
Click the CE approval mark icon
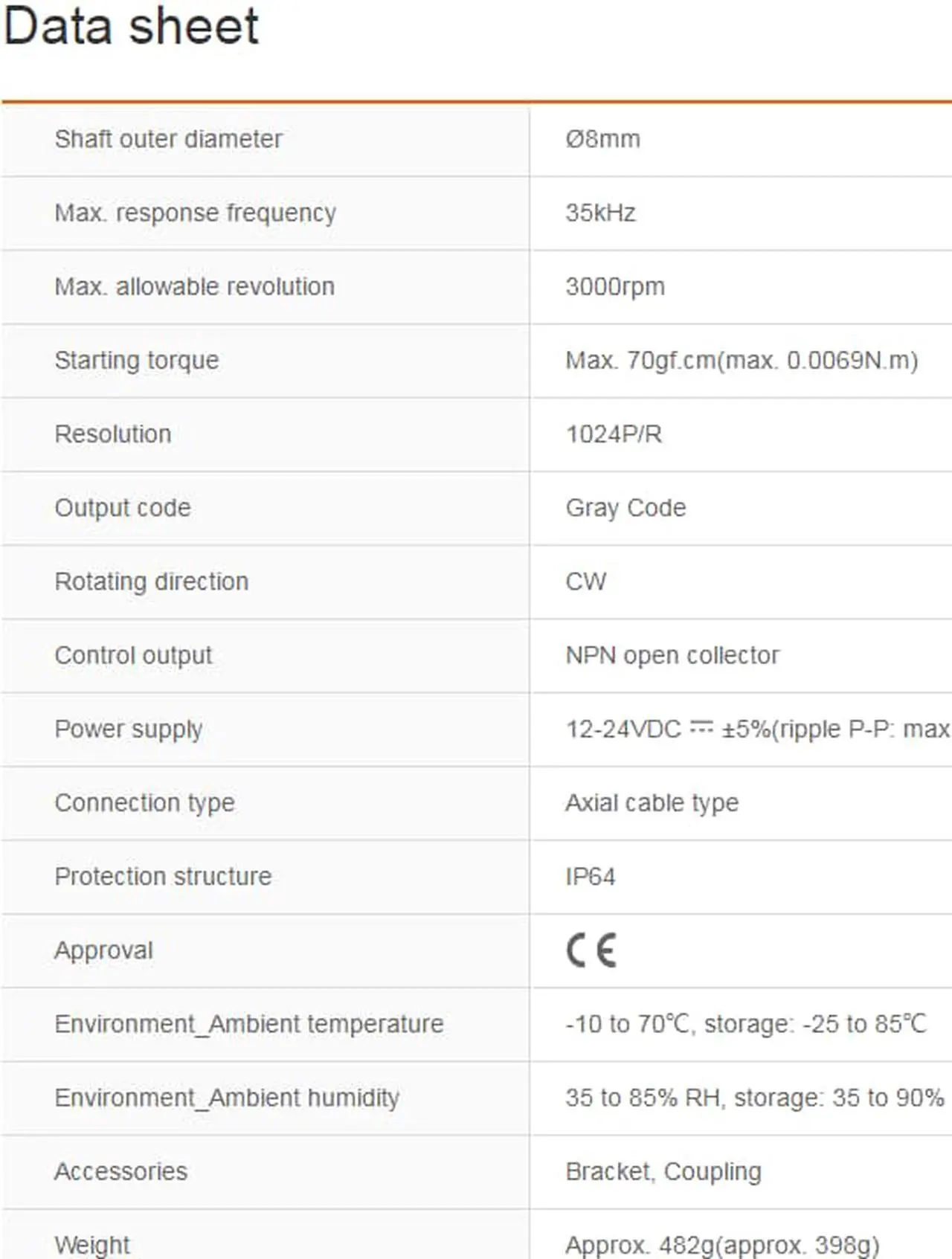(x=591, y=950)
